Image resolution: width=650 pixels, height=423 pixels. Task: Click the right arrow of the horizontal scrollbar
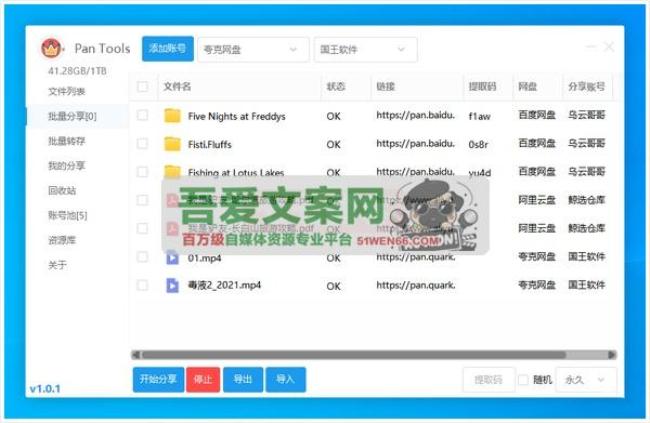612,355
